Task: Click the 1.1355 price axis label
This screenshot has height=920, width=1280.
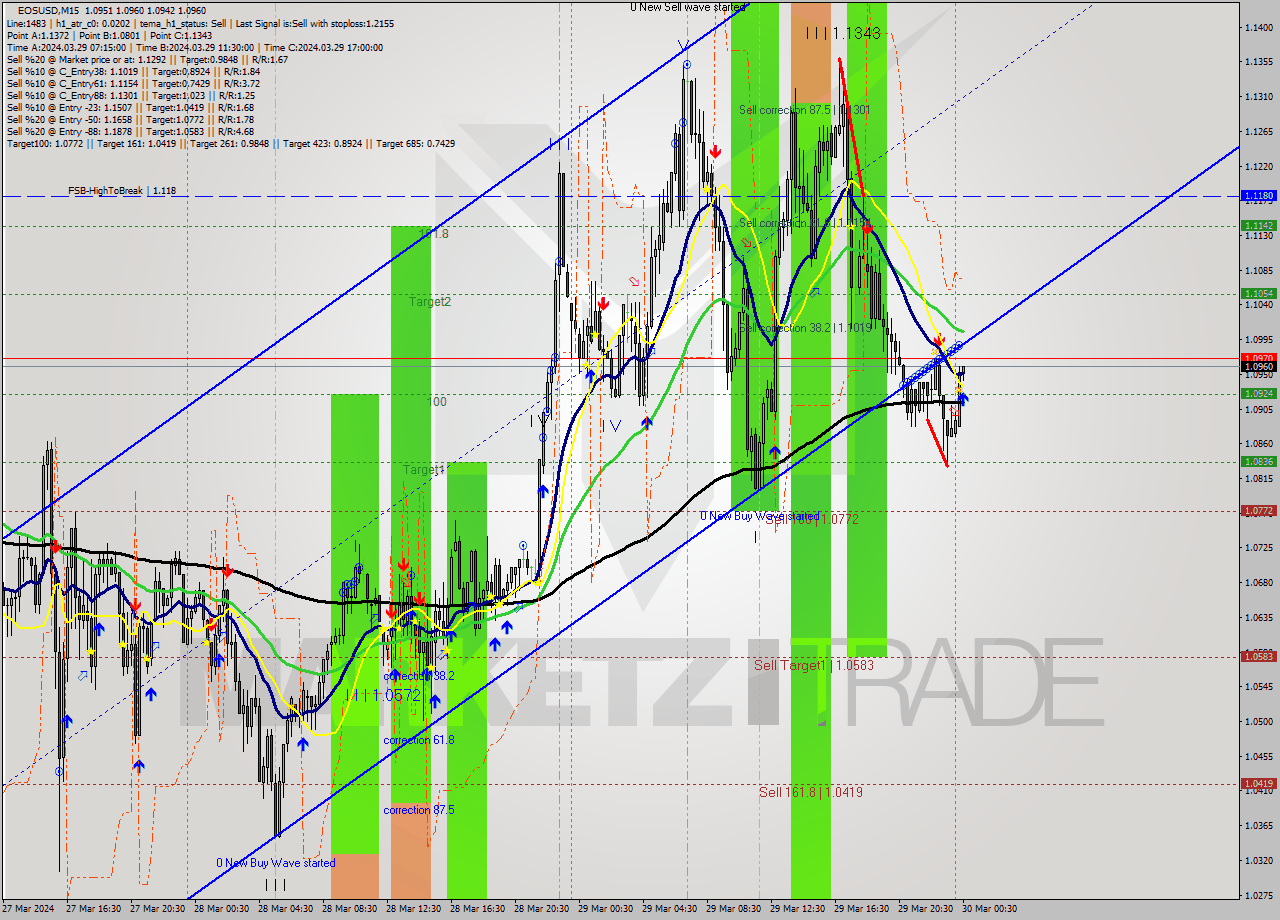Action: (1258, 62)
